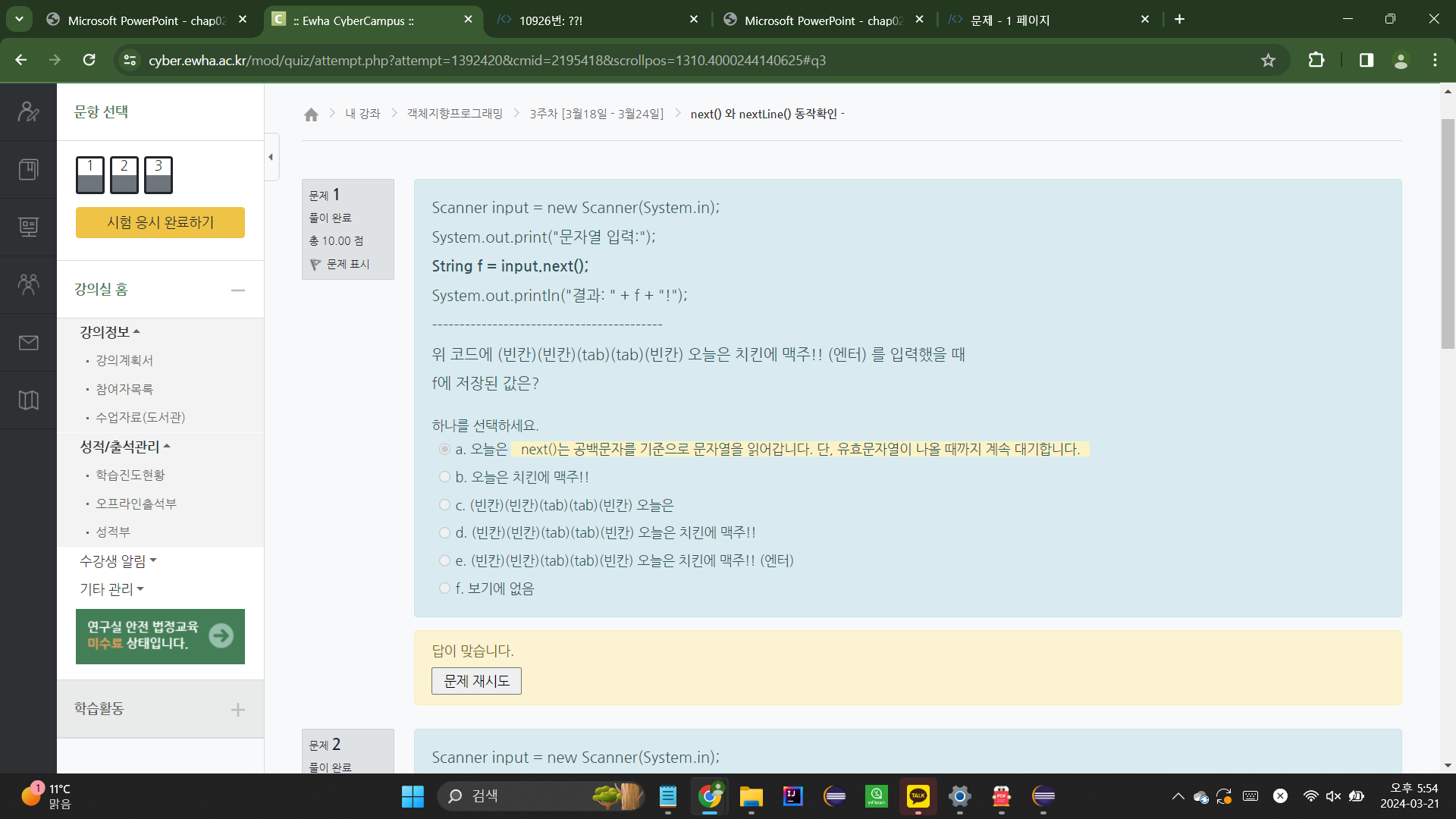Viewport: 1456px width, 819px height.
Task: Choose option c radio button
Action: (444, 505)
